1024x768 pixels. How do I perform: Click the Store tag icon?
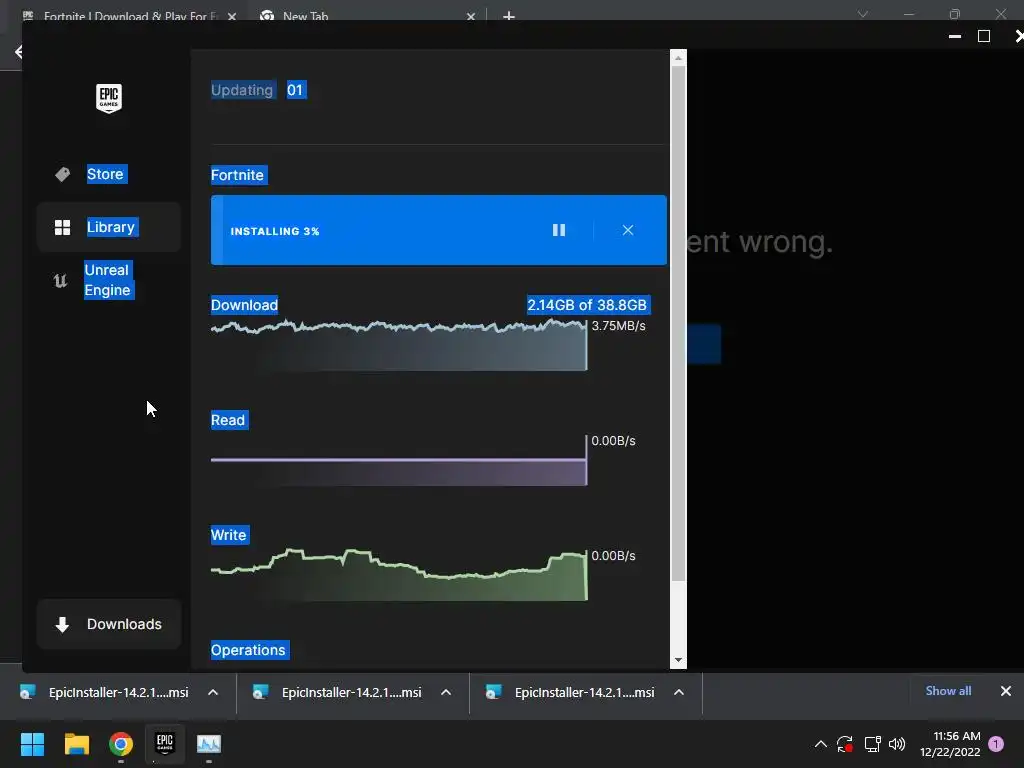62,174
